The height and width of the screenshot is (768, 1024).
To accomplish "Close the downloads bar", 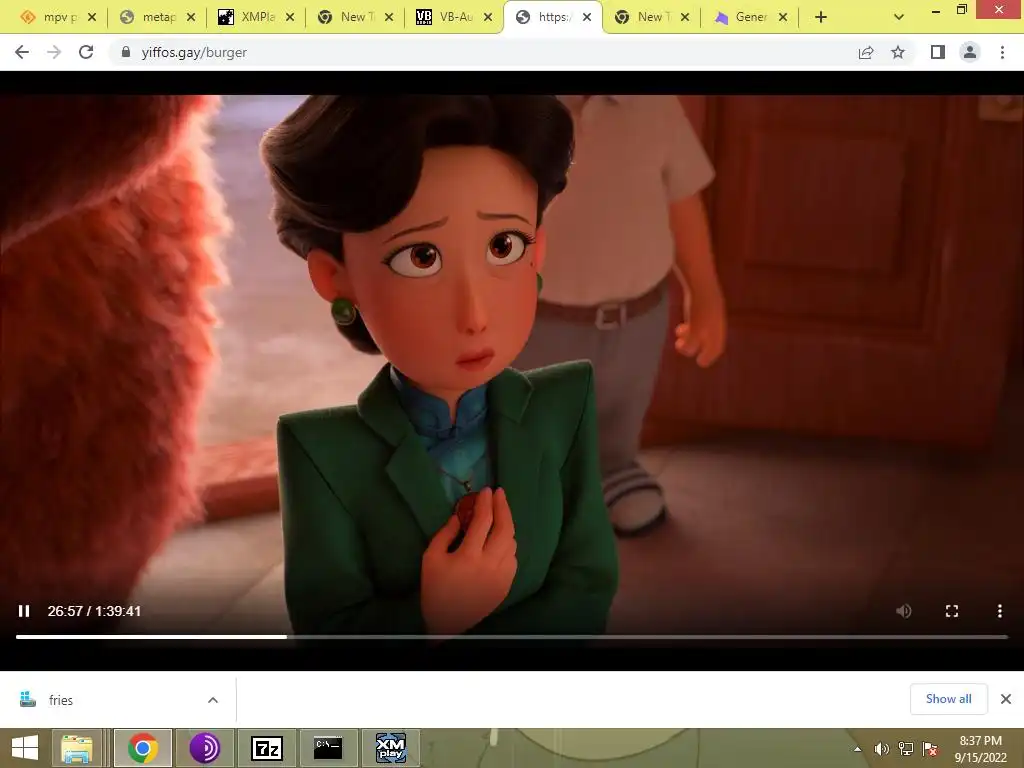I will pos(1006,699).
